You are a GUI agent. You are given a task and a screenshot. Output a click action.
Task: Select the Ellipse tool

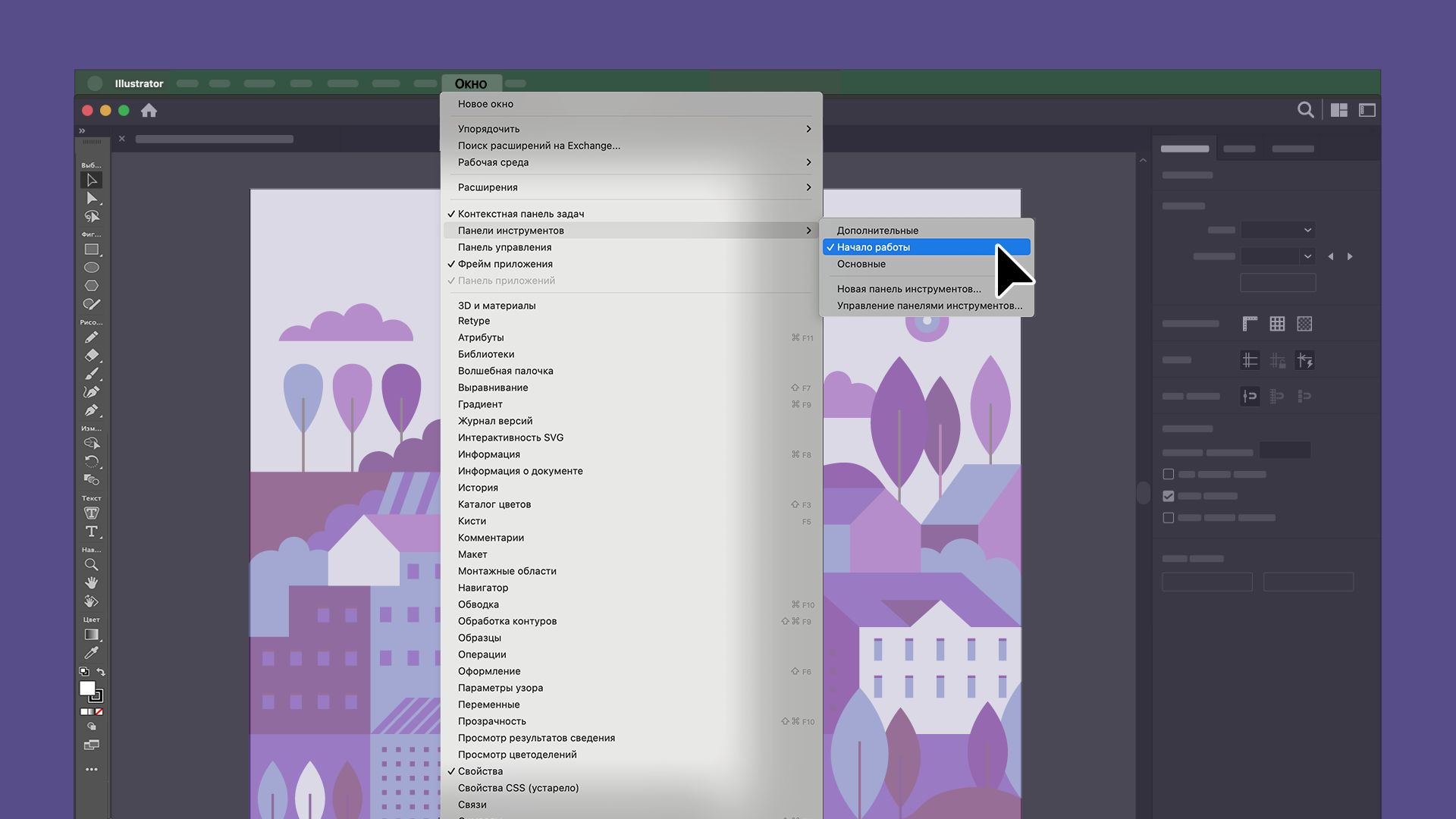click(x=92, y=268)
